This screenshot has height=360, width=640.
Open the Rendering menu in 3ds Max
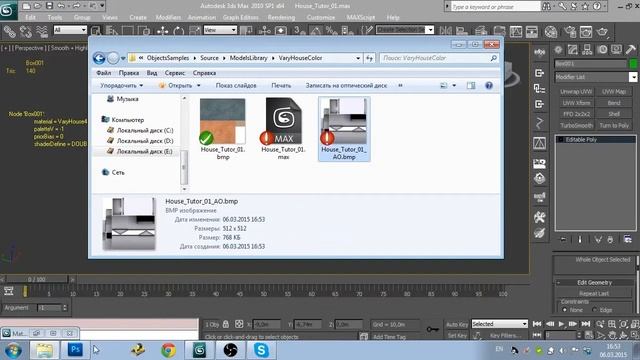click(x=281, y=17)
